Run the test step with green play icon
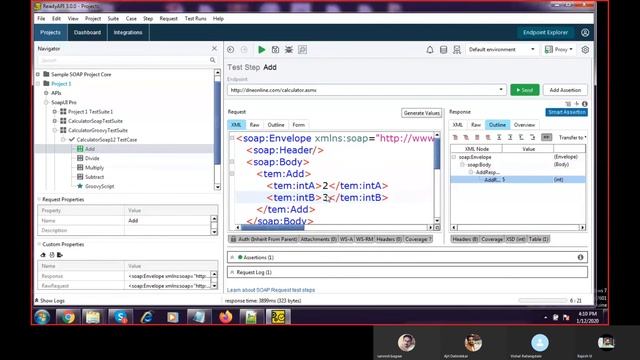This screenshot has height=360, width=640. click(262, 50)
